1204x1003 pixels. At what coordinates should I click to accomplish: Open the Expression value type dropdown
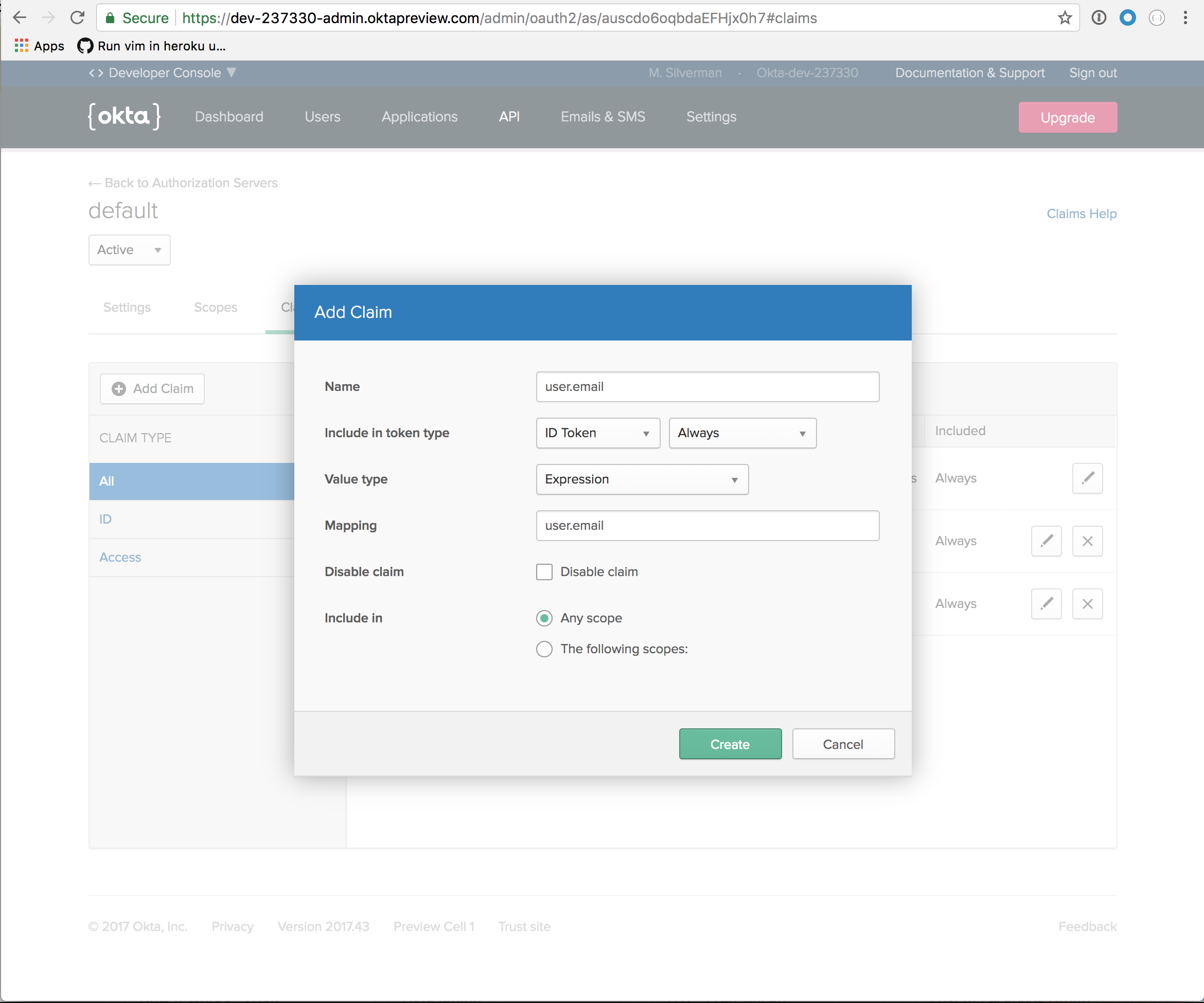pyautogui.click(x=642, y=480)
